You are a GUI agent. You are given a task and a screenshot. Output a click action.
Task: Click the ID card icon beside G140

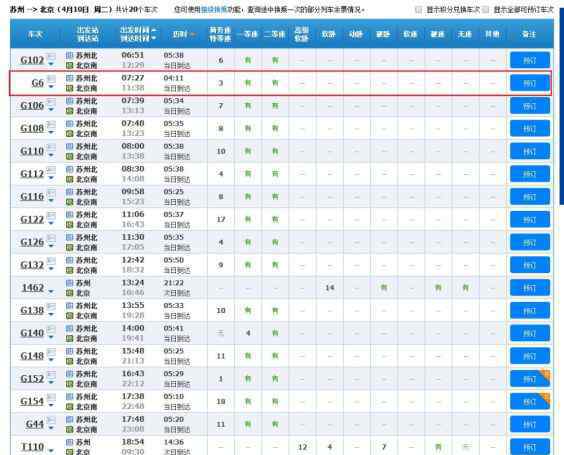51,329
